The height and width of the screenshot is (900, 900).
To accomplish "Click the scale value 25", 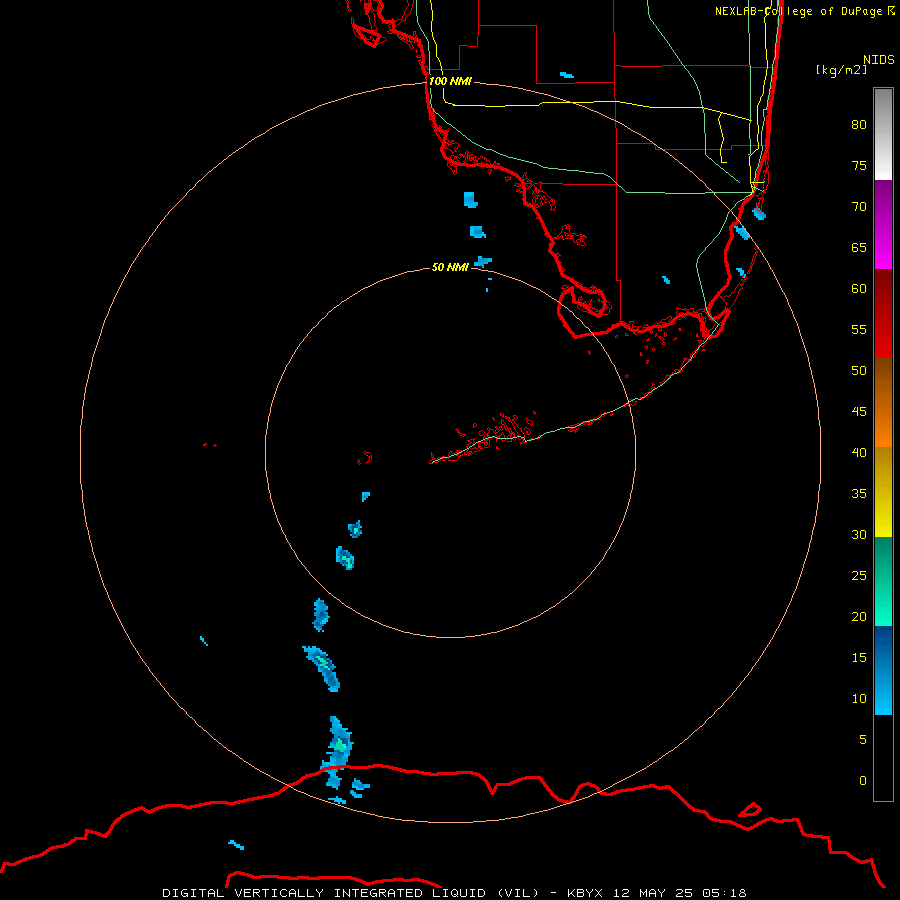I will 859,575.
